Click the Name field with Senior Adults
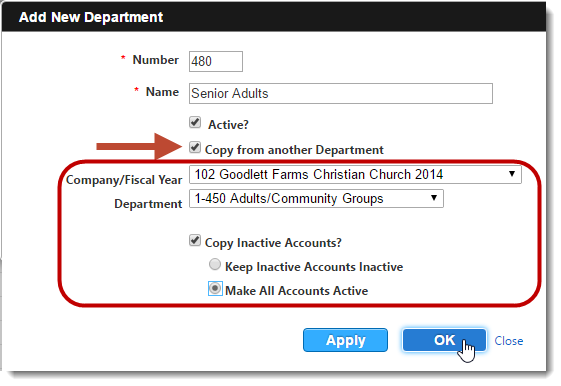This screenshot has height=386, width=561. click(x=341, y=94)
